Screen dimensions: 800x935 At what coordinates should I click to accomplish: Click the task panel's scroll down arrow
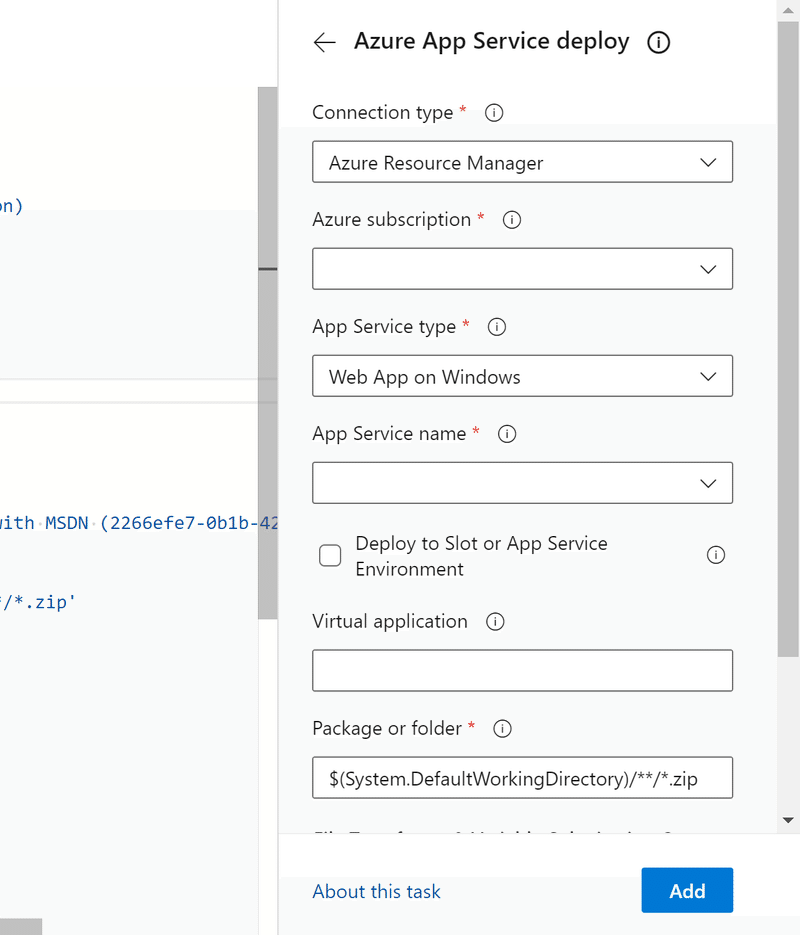[x=788, y=820]
